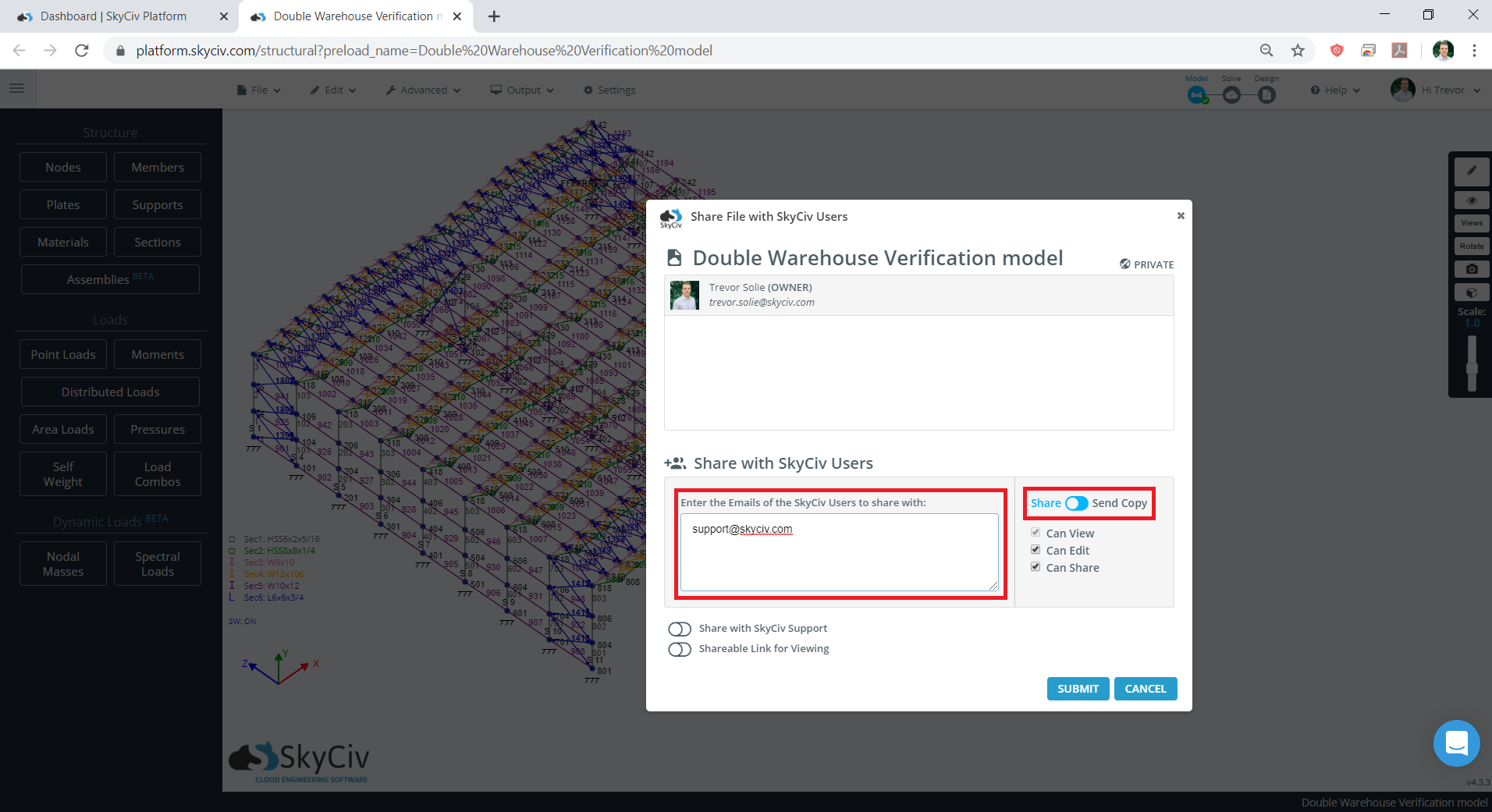
Task: Click the Design stage icon
Action: (1266, 94)
